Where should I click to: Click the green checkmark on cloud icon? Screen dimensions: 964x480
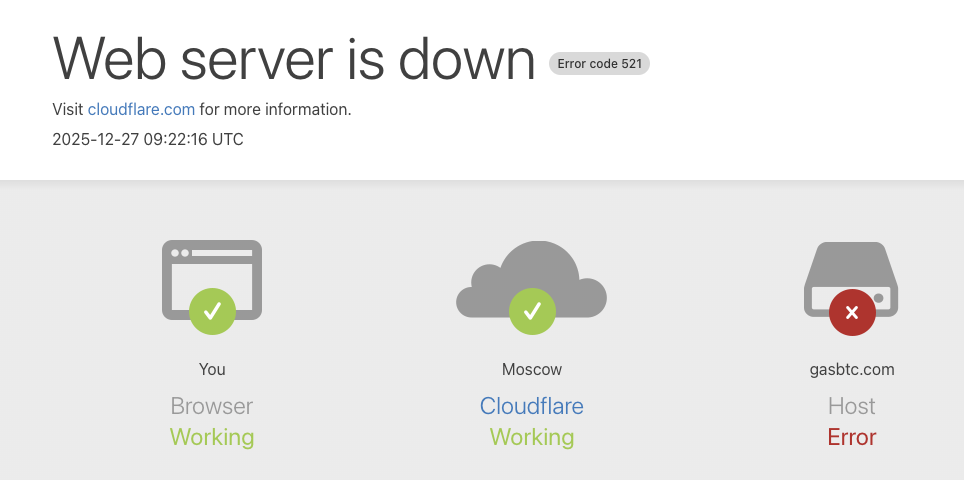[x=532, y=311]
